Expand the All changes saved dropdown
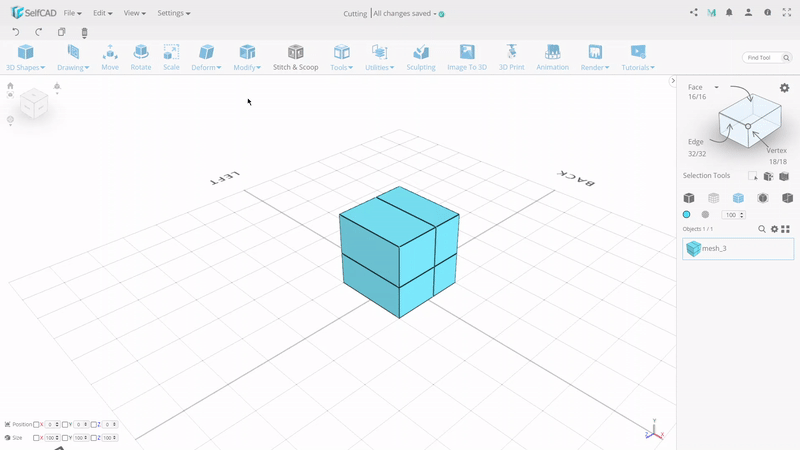Screen dimensions: 800x450 point(435,14)
